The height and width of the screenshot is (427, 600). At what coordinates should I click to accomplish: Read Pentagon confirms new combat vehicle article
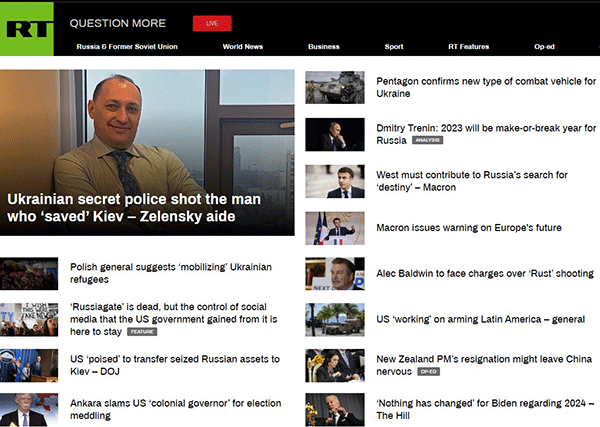pos(486,87)
